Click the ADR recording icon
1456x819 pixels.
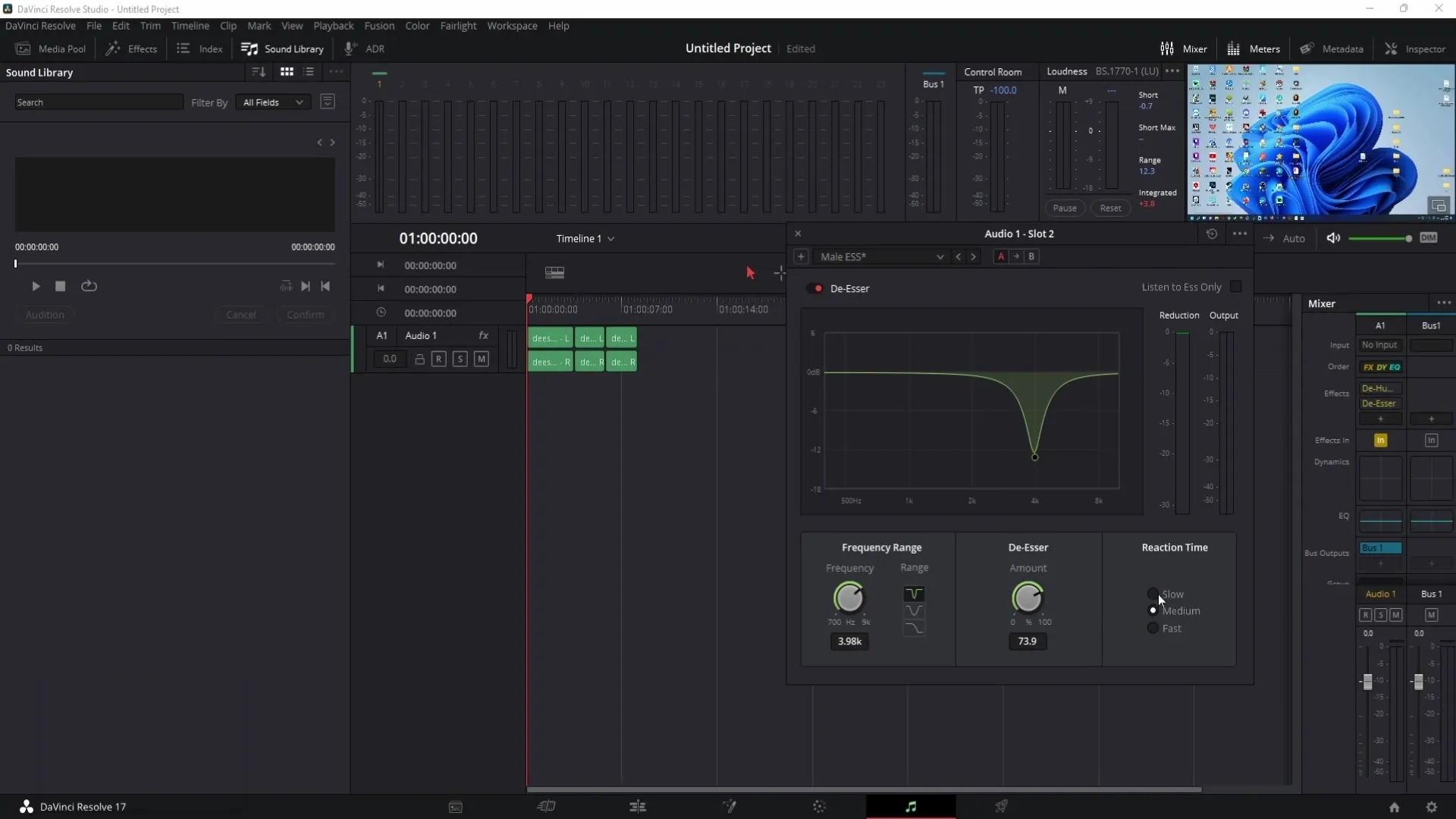coord(350,48)
